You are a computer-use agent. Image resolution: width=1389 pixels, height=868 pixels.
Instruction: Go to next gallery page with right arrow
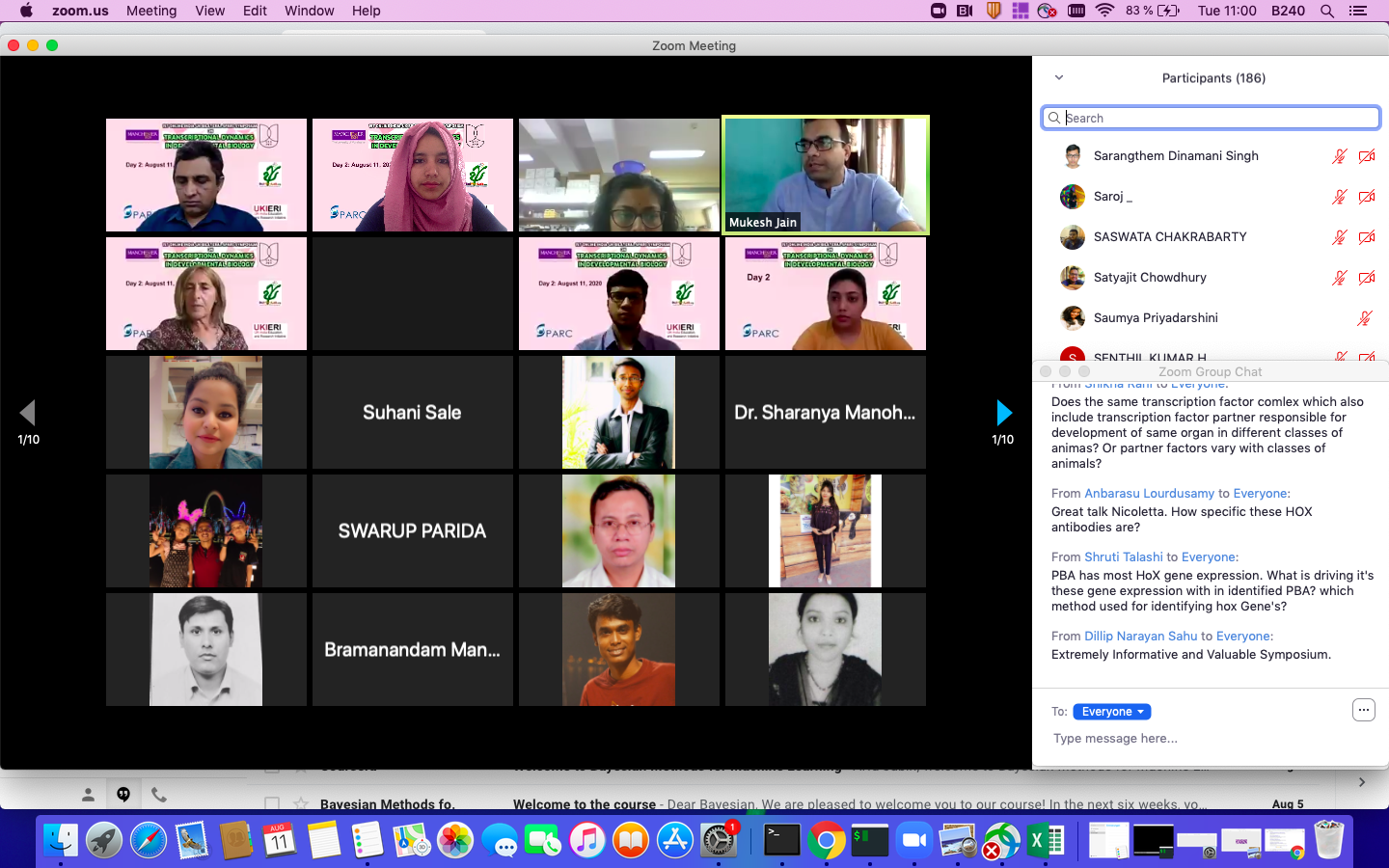1003,413
